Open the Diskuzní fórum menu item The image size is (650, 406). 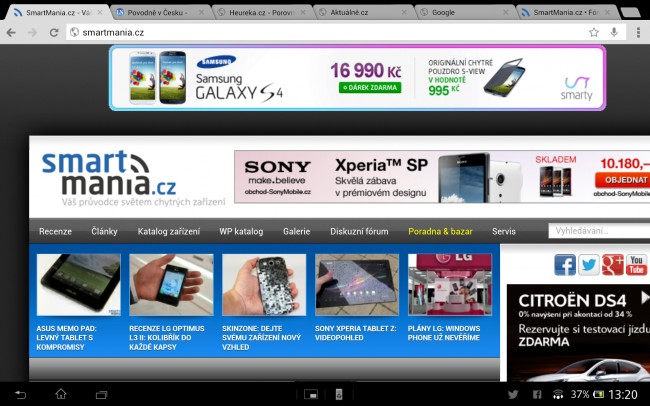point(359,231)
